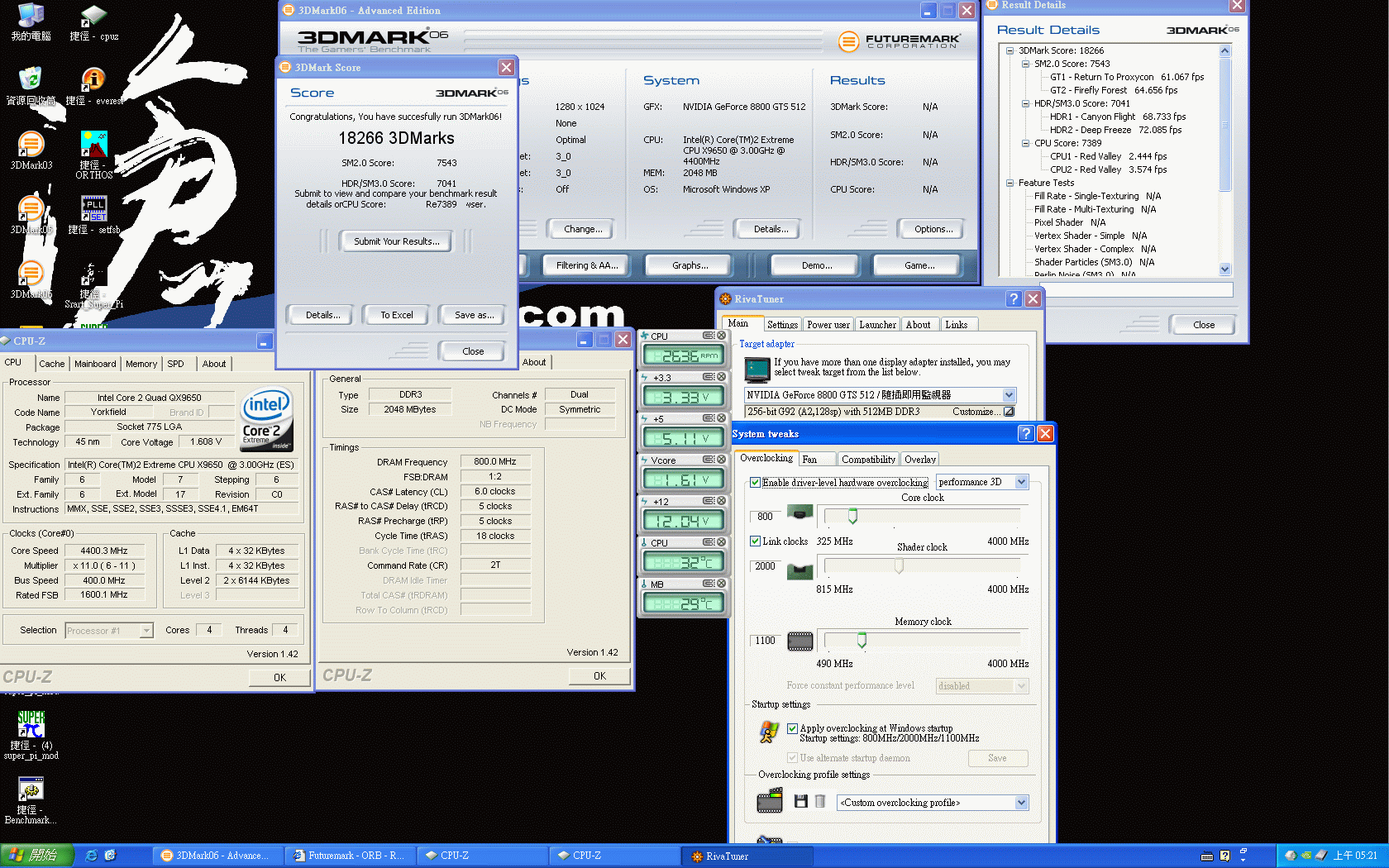Select the Recycle Bin desktop icon
The width and height of the screenshot is (1389, 868).
point(31,86)
